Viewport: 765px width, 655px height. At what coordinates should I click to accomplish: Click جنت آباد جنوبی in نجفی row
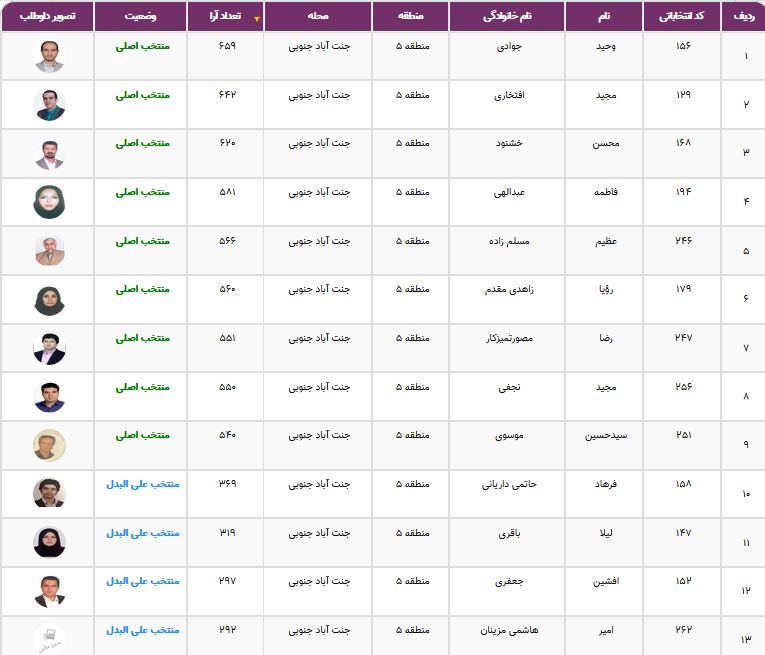[x=319, y=387]
